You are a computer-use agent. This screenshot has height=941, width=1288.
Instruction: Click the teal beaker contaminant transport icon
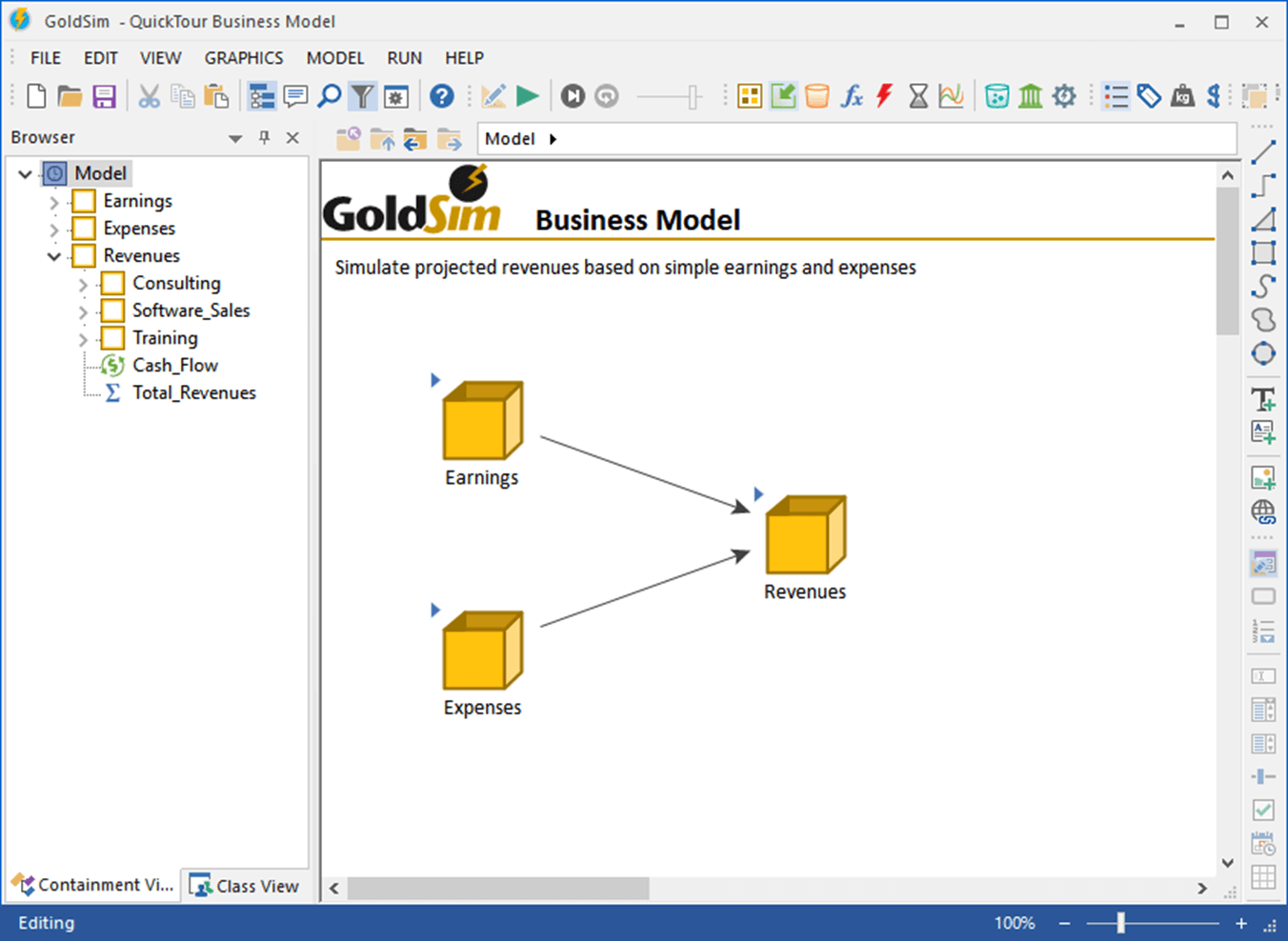pos(996,96)
